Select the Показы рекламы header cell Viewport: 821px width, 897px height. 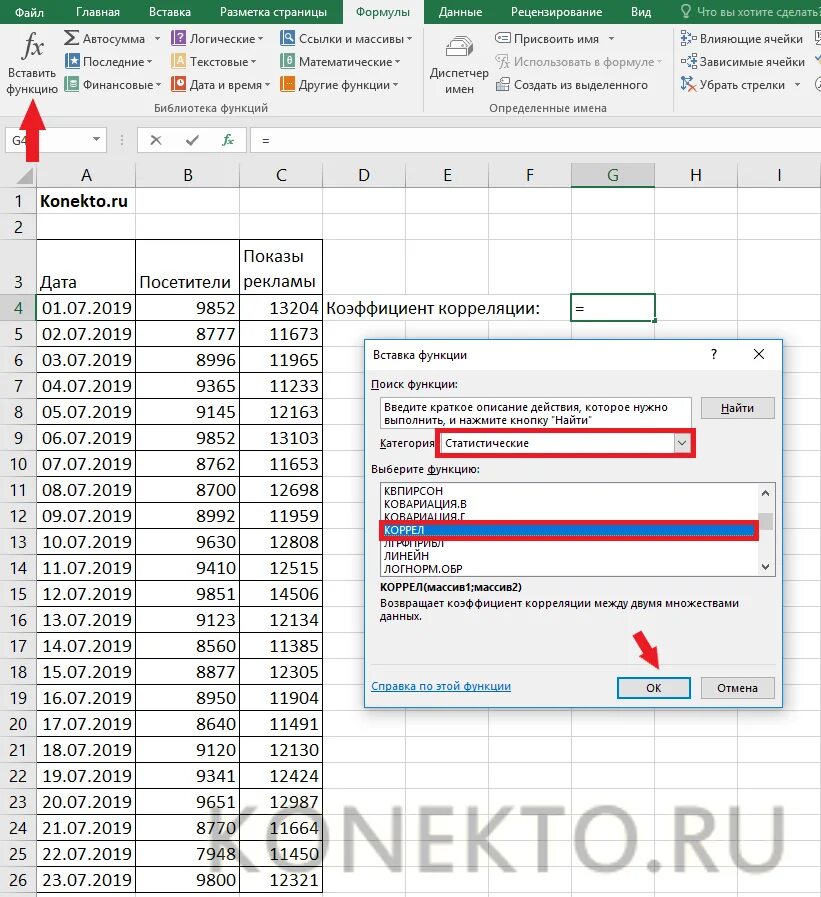coord(281,268)
